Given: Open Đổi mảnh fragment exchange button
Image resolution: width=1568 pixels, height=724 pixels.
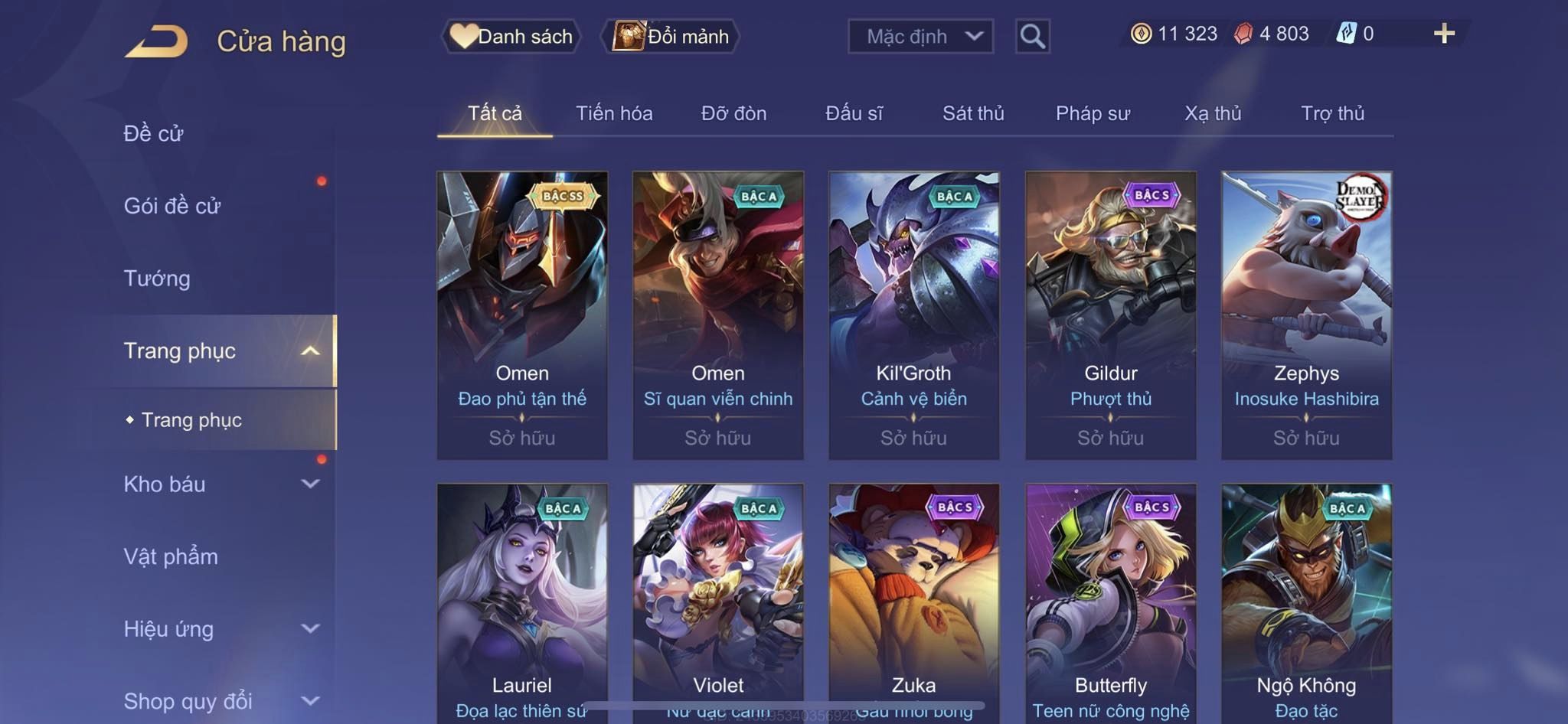Looking at the screenshot, I should [x=671, y=36].
